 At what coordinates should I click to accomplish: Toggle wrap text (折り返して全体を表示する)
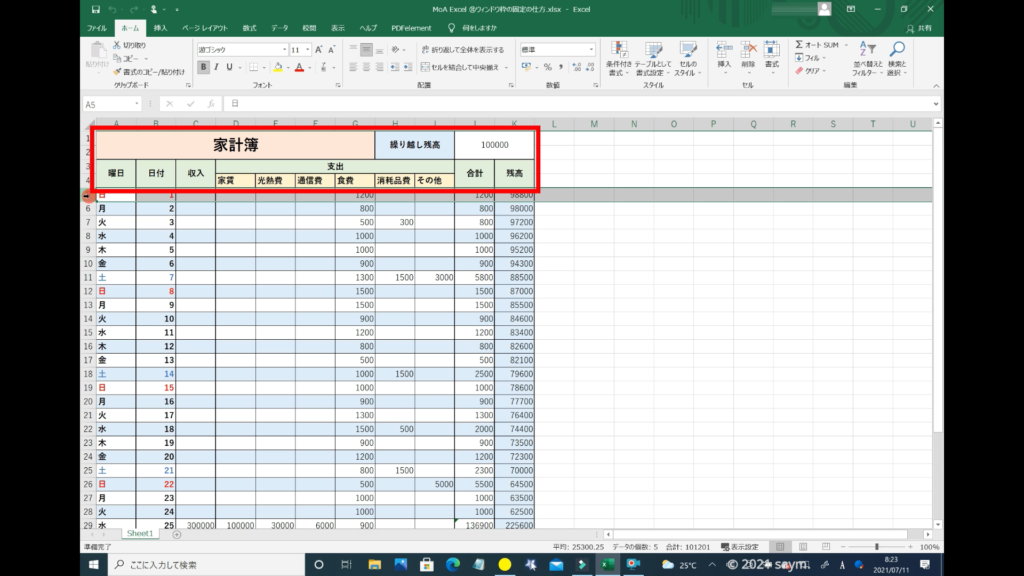462,49
